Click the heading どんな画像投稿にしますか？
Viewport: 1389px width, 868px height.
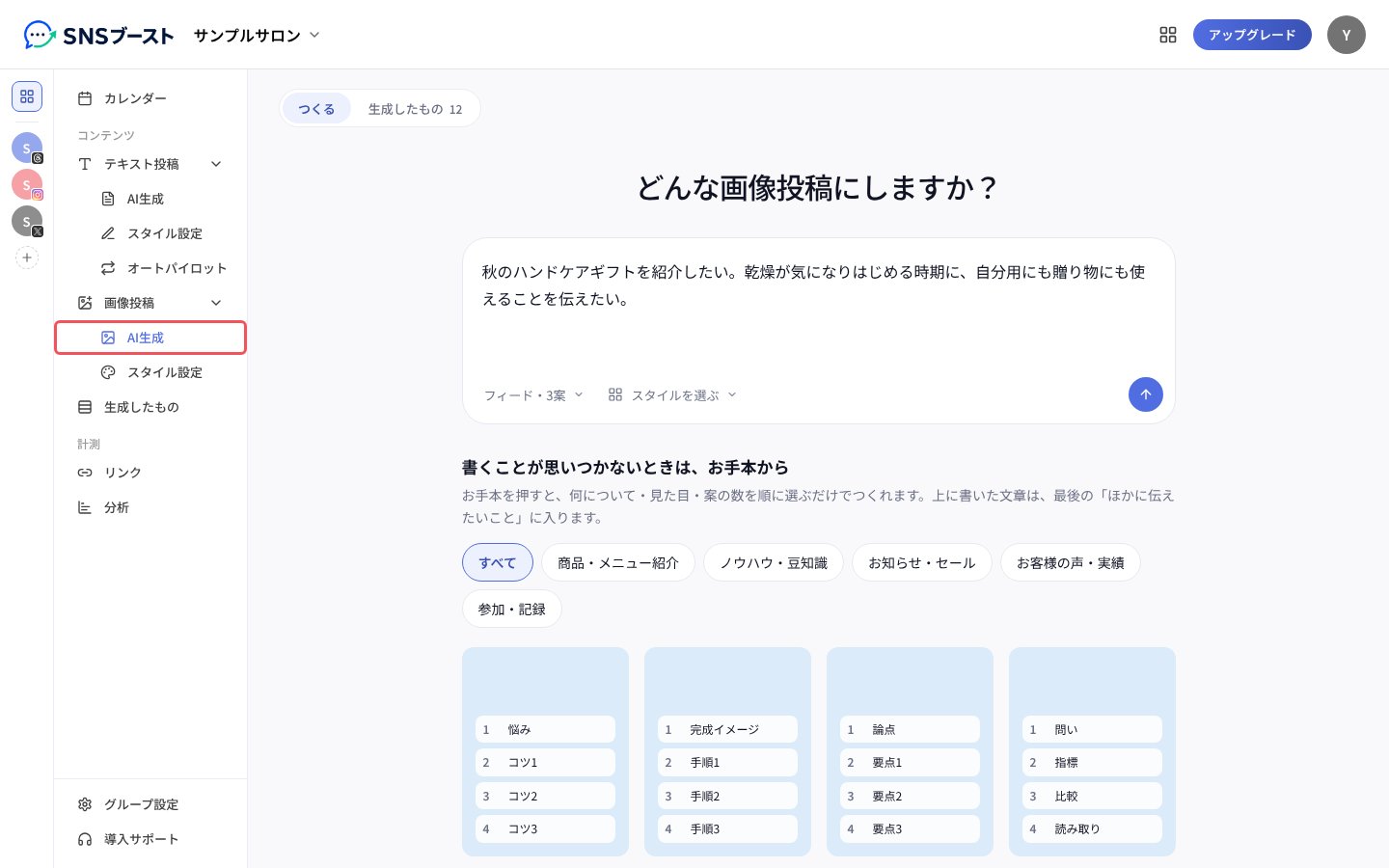click(x=818, y=187)
